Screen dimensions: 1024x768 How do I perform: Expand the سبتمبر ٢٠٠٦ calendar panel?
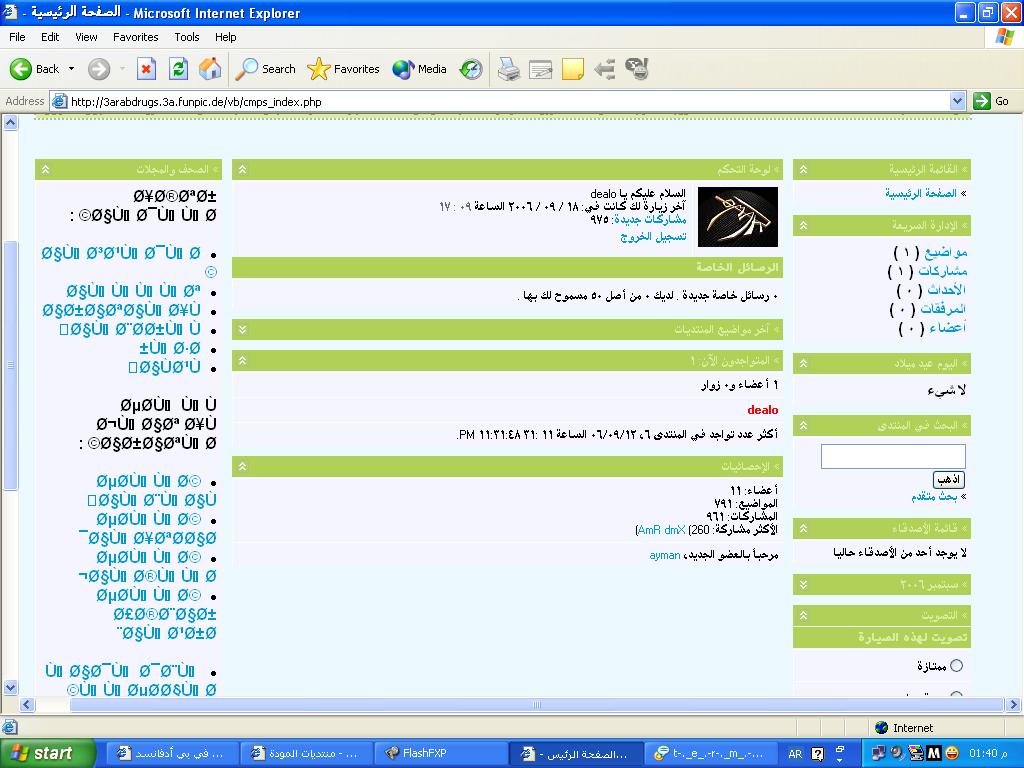coord(803,584)
